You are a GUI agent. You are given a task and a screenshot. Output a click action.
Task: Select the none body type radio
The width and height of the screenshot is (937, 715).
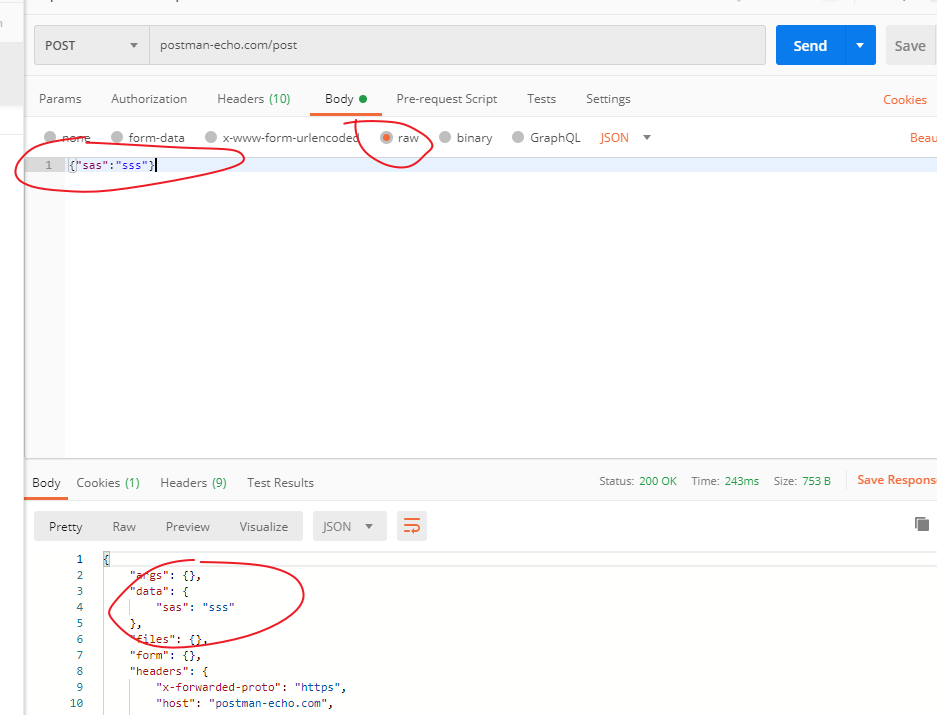coord(50,138)
